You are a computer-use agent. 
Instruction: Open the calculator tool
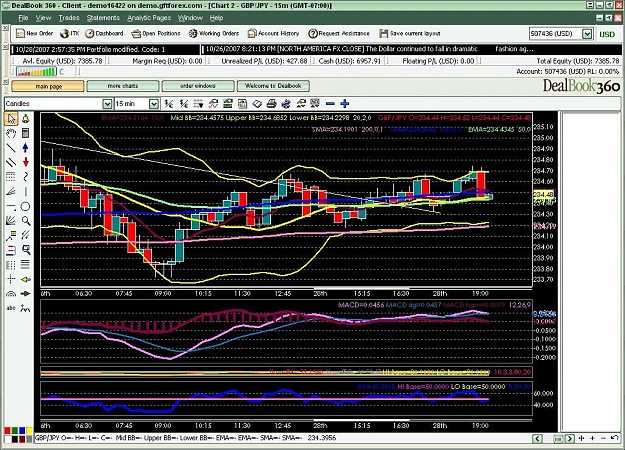click(26, 133)
